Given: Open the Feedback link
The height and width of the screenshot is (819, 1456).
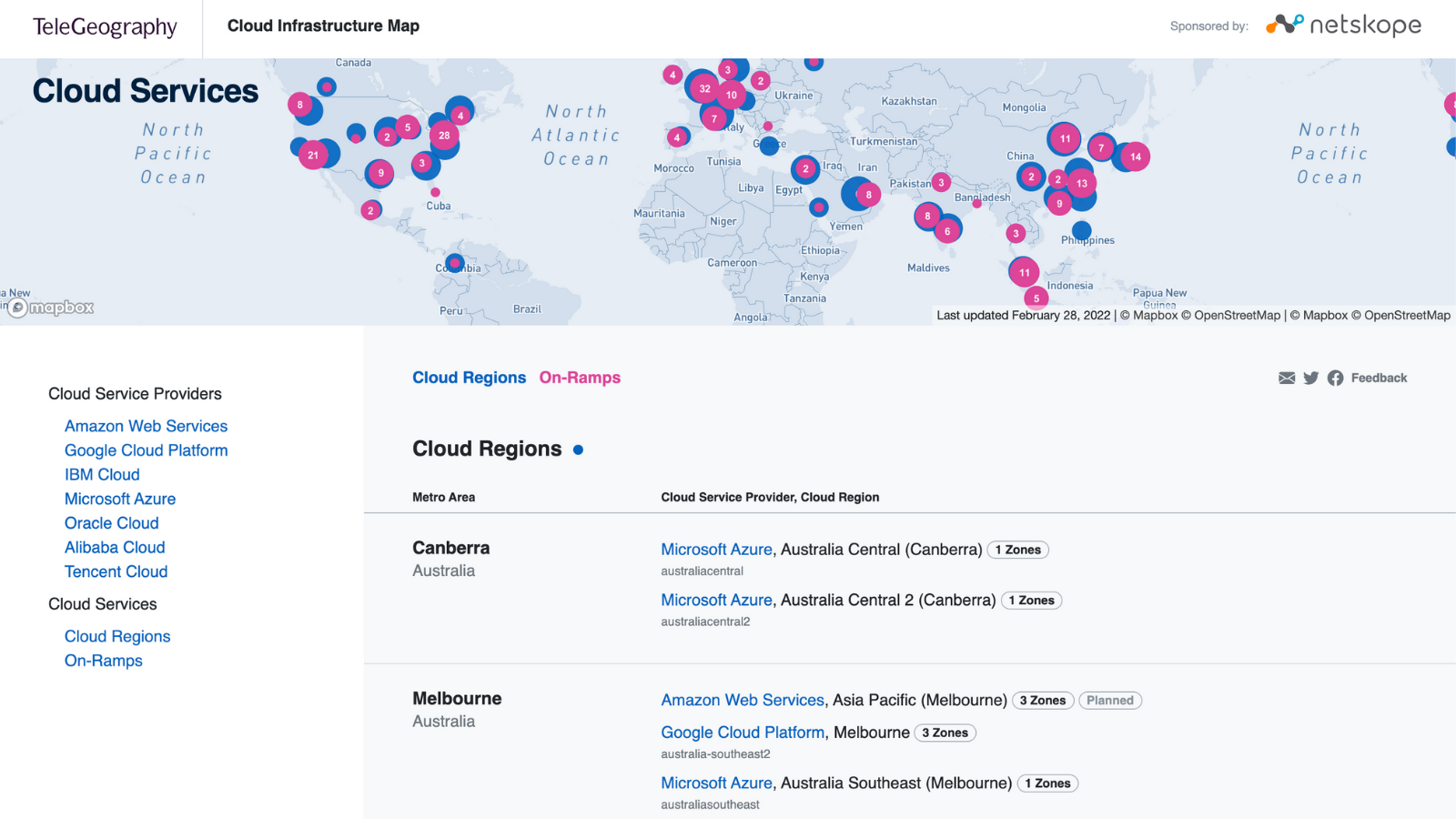Looking at the screenshot, I should click(x=1379, y=378).
